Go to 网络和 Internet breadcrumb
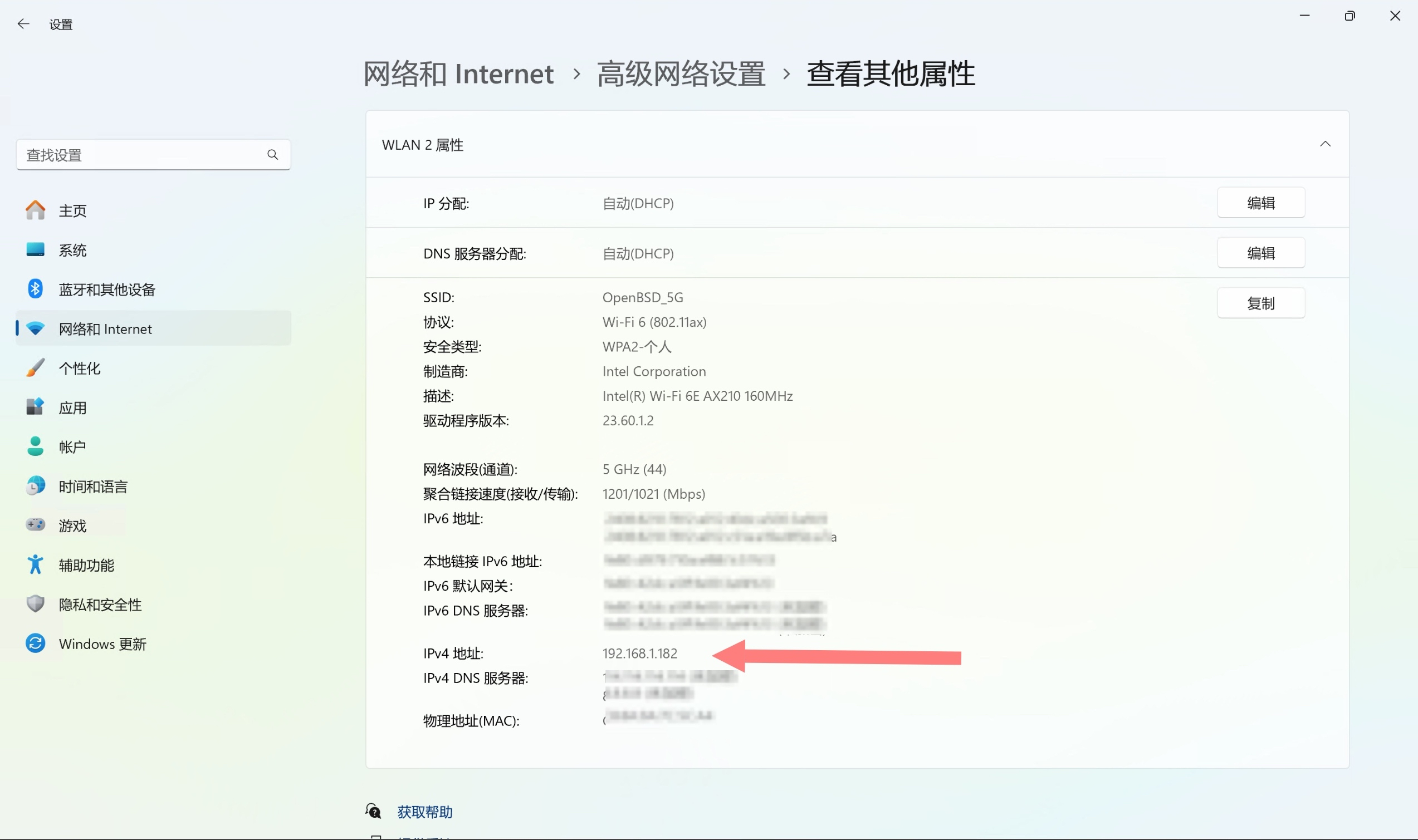The width and height of the screenshot is (1418, 840). tap(459, 74)
